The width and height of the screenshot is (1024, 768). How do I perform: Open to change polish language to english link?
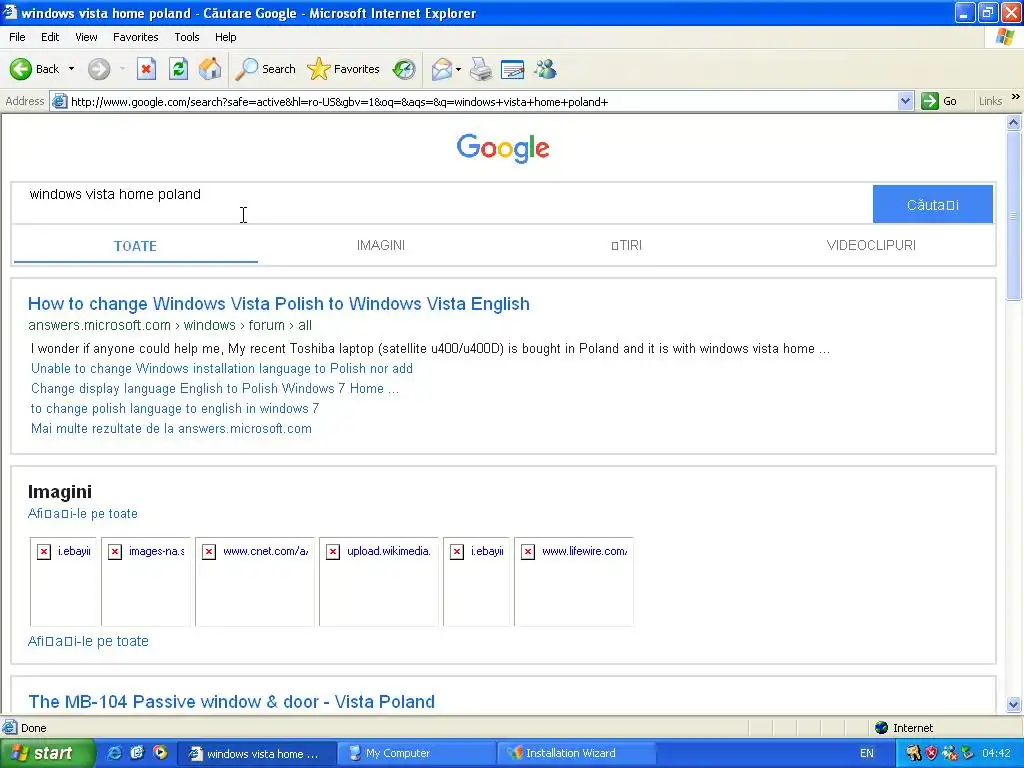175,409
